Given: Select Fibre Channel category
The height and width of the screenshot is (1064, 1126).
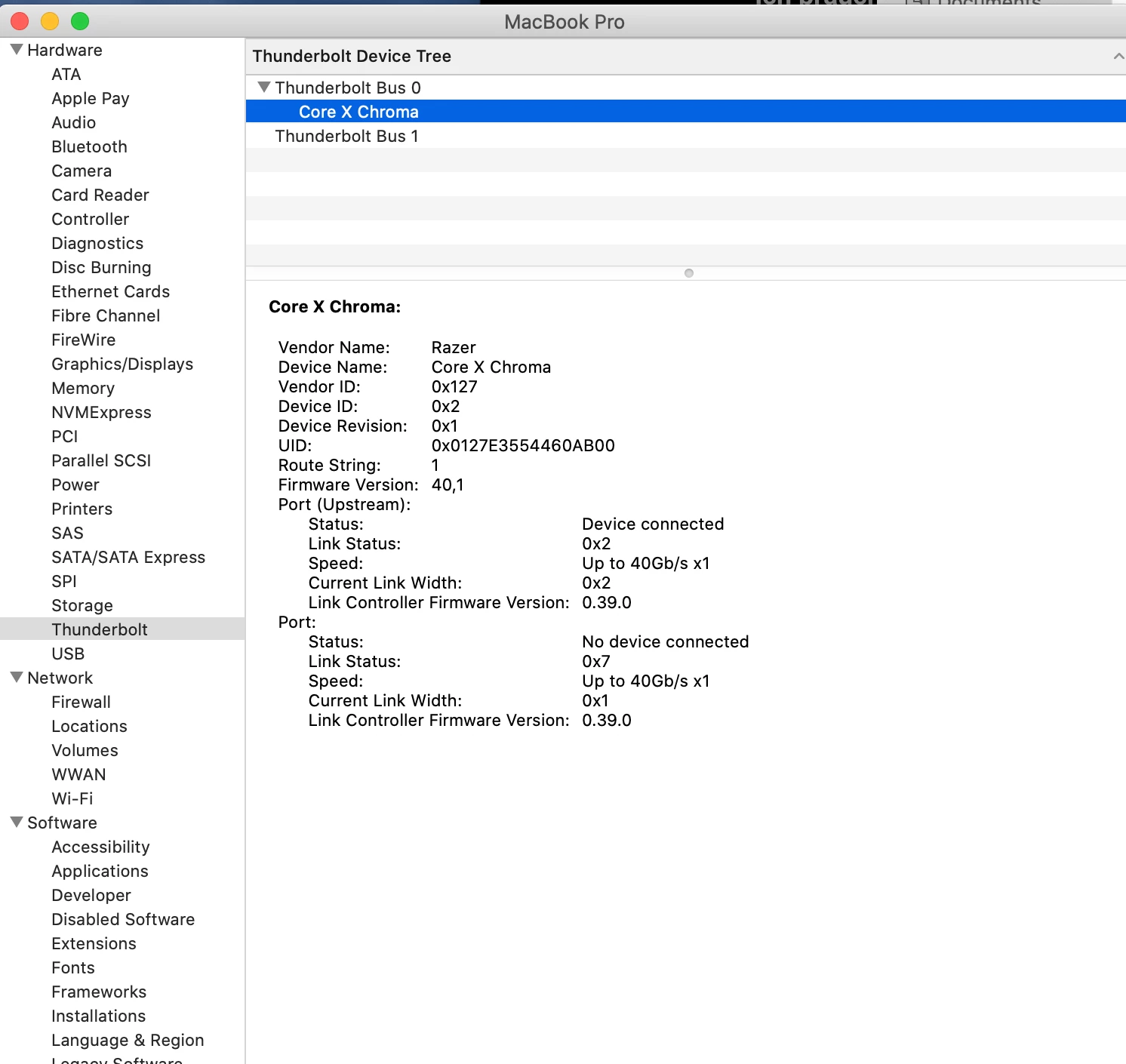Looking at the screenshot, I should (106, 315).
